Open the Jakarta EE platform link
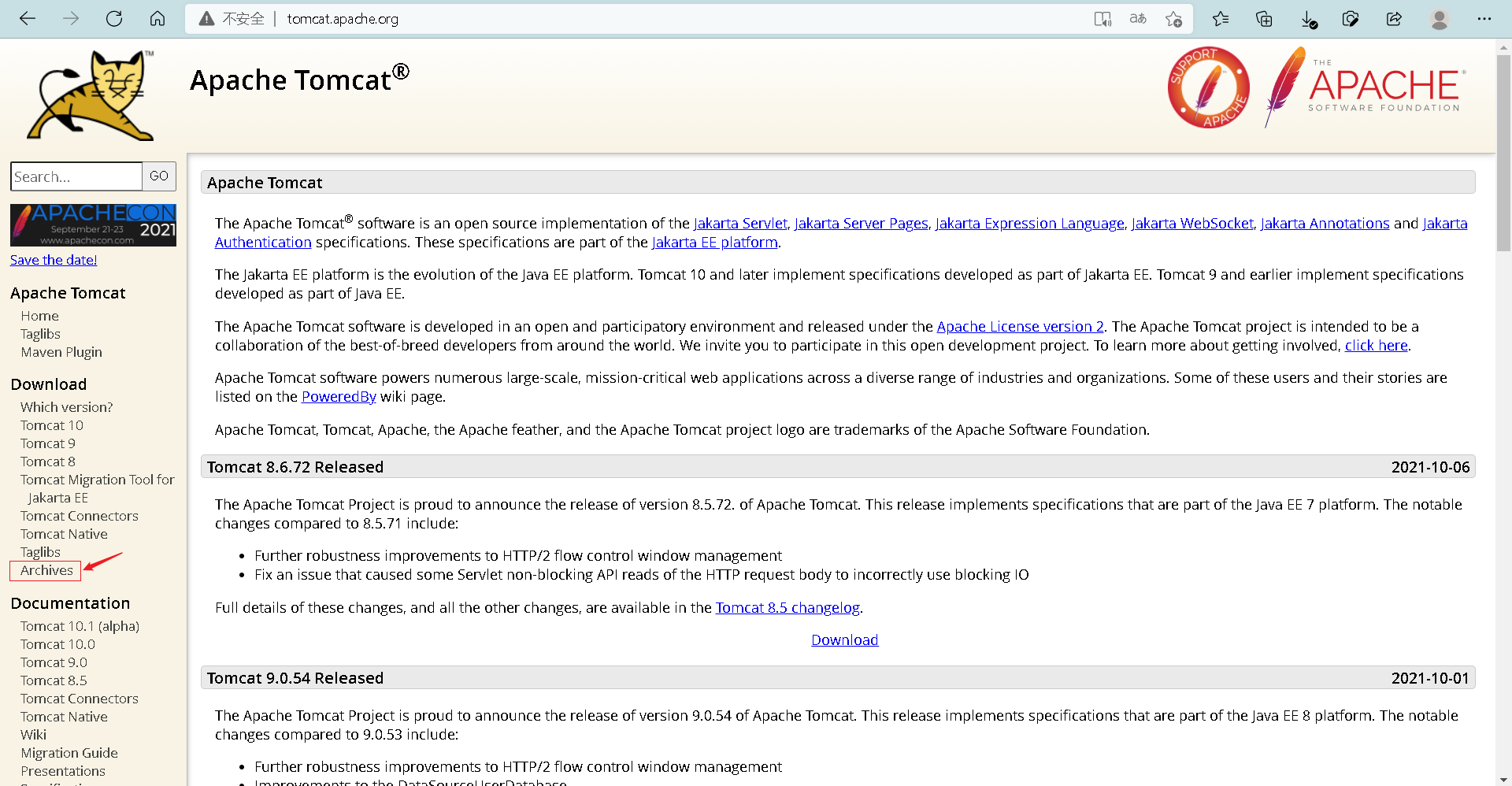Viewport: 1512px width, 786px height. click(x=713, y=242)
